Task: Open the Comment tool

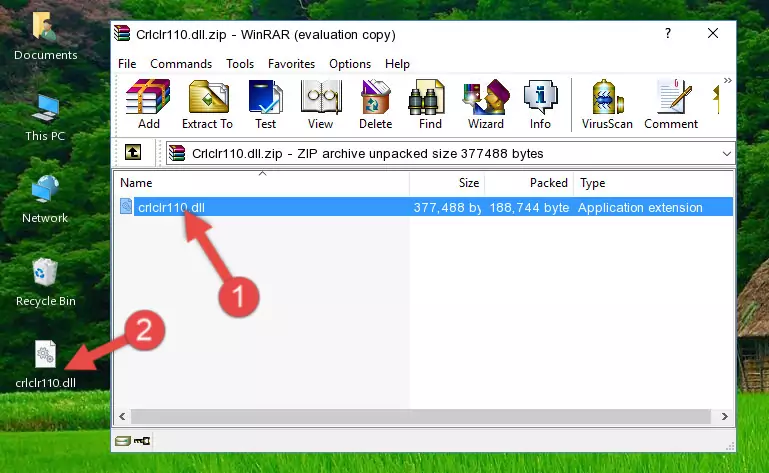Action: (671, 105)
